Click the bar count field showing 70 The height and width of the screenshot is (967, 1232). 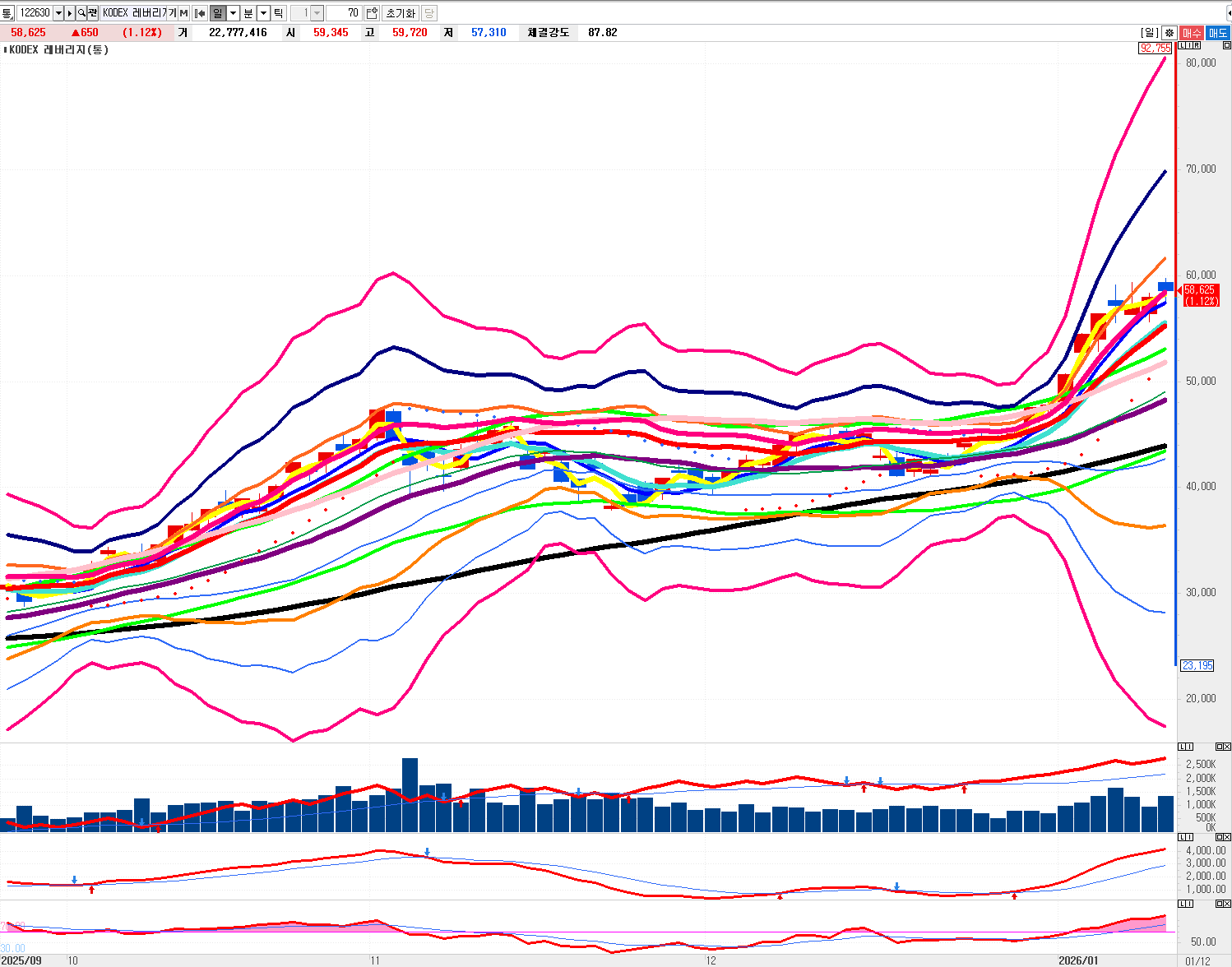click(344, 13)
